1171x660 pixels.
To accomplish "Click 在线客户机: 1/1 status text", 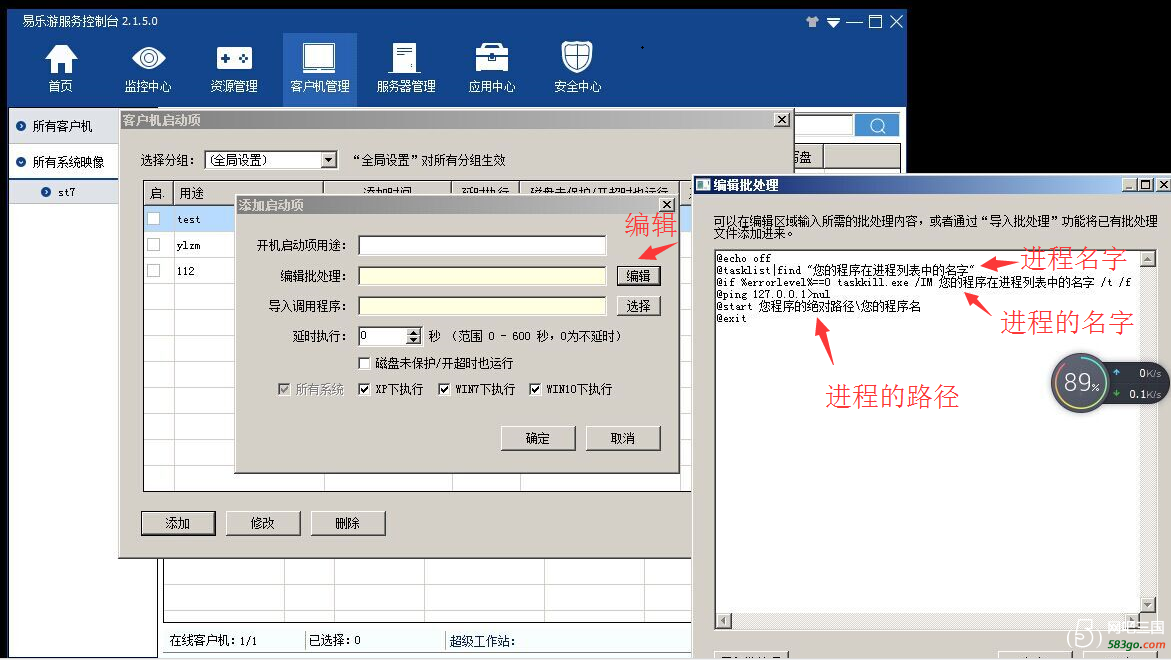I will point(213,641).
